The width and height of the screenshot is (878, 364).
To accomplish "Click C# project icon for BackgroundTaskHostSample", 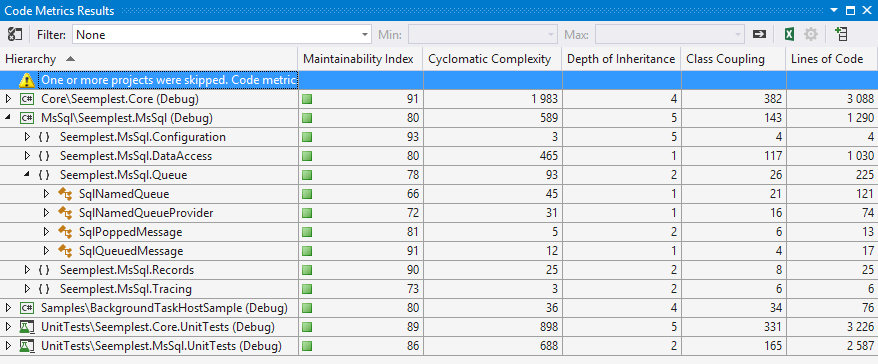I will 26,308.
